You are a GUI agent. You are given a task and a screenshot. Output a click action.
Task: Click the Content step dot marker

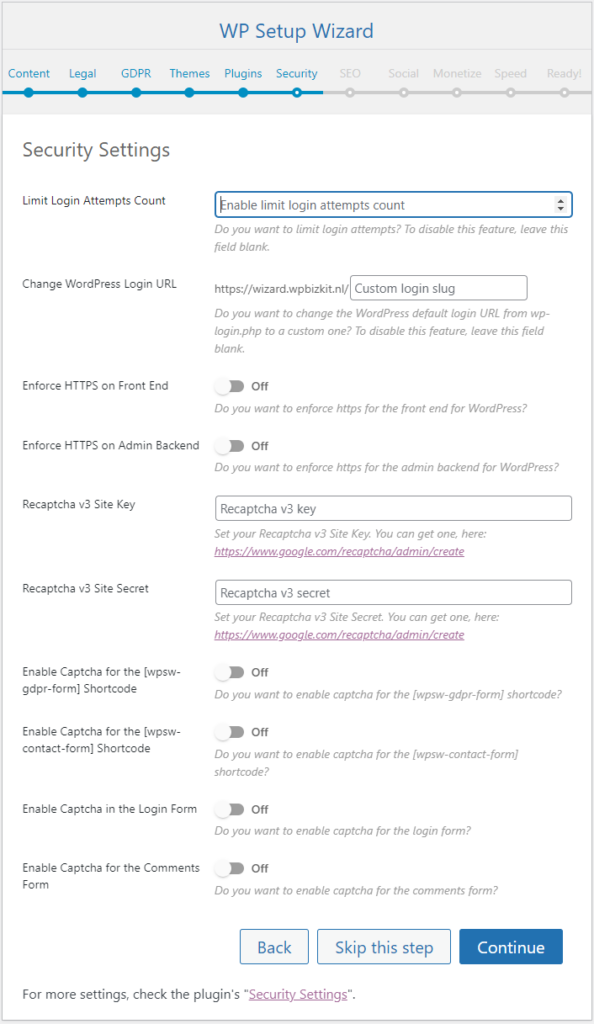click(x=29, y=93)
